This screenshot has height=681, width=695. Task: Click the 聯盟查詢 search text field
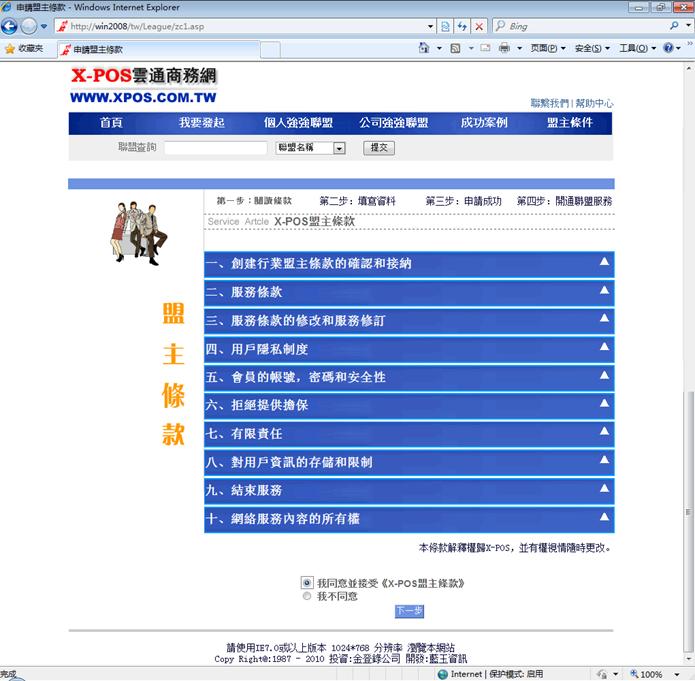[x=215, y=148]
